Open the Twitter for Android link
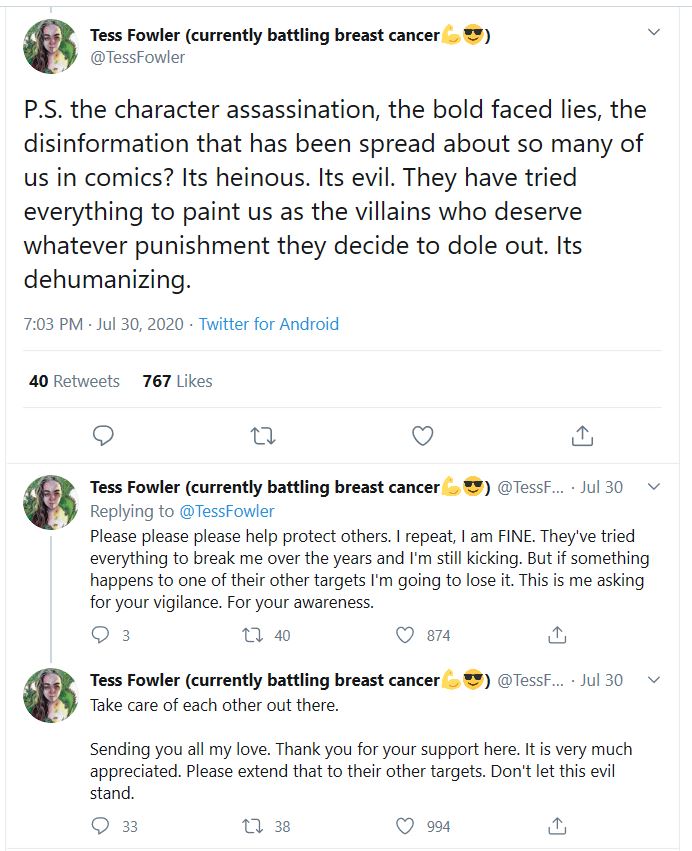Screen dimensions: 692x851 [x=268, y=324]
